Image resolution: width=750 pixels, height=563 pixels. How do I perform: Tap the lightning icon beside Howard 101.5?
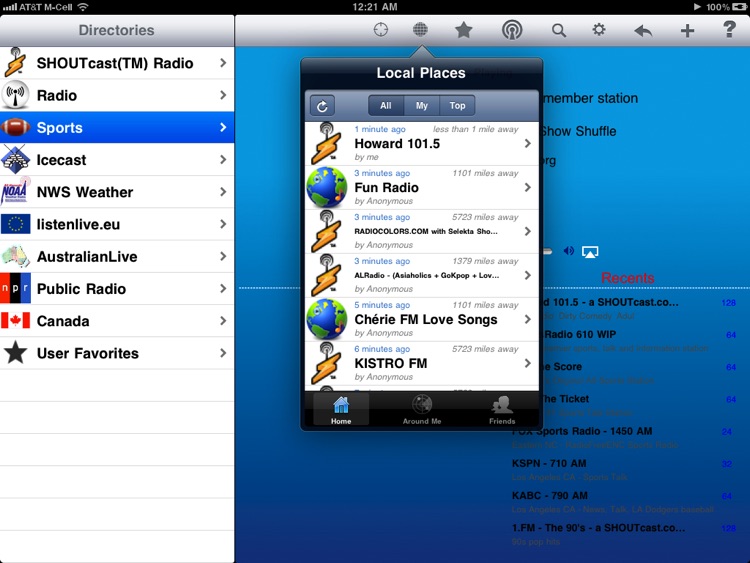pos(327,144)
